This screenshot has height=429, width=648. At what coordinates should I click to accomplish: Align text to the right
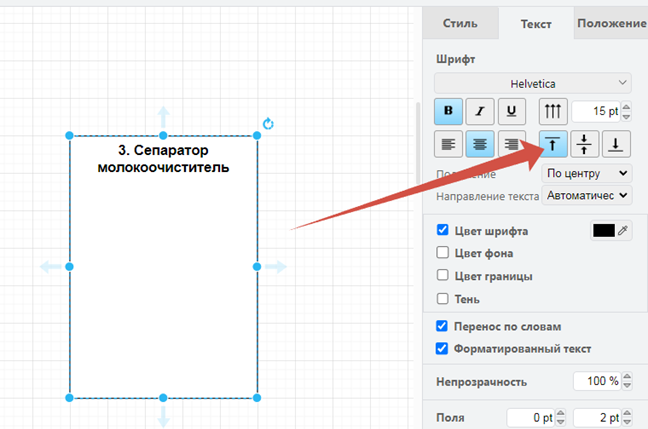tap(513, 144)
